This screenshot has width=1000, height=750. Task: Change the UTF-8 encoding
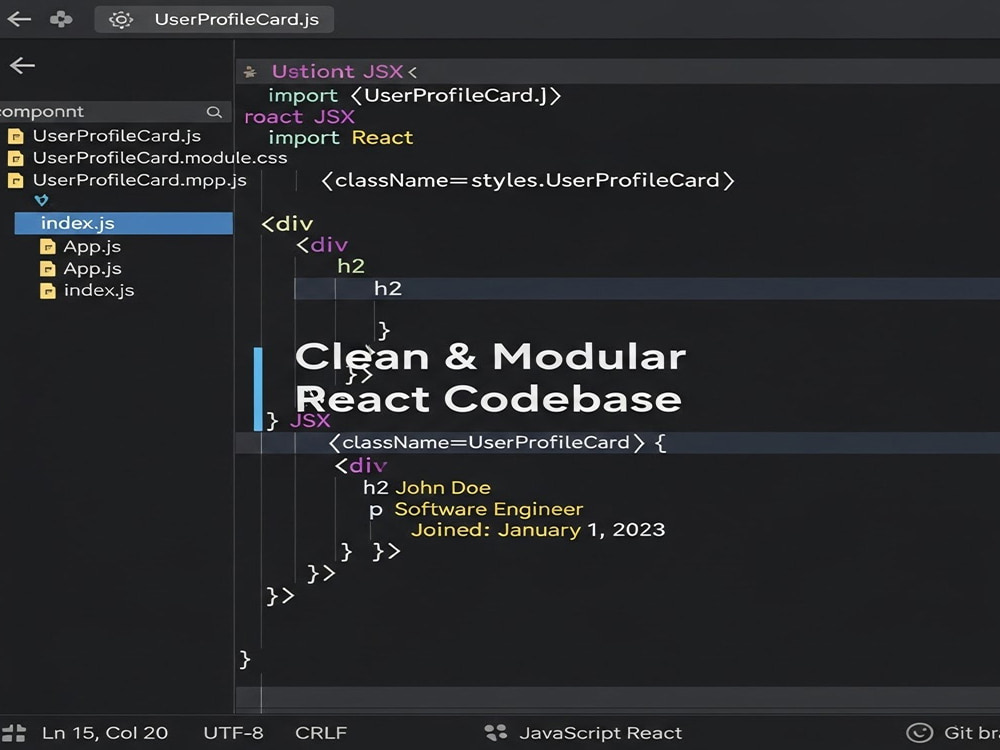(x=233, y=733)
